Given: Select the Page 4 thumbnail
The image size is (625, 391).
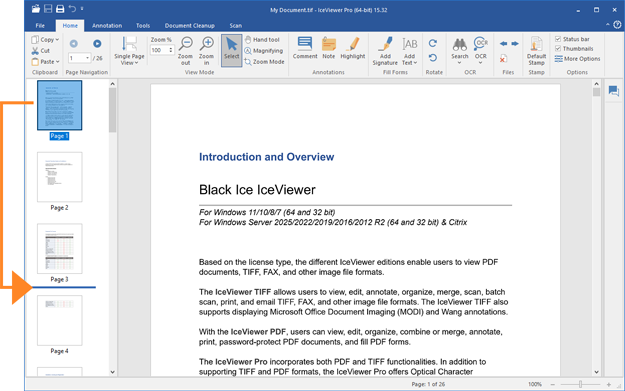Looking at the screenshot, I should point(60,320).
